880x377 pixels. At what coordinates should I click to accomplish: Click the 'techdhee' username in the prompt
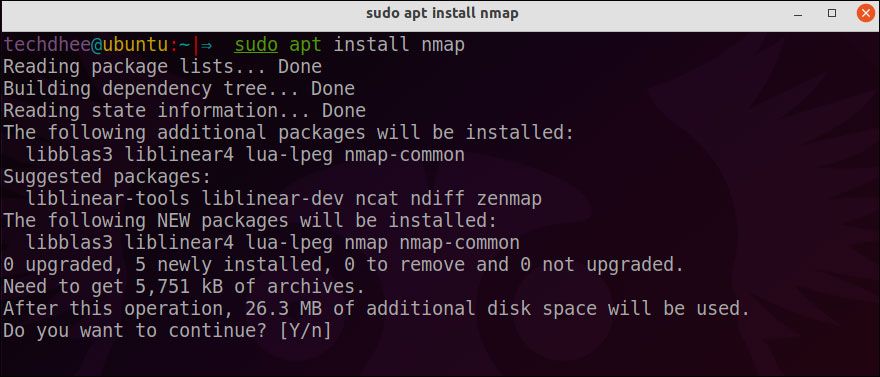[x=47, y=44]
